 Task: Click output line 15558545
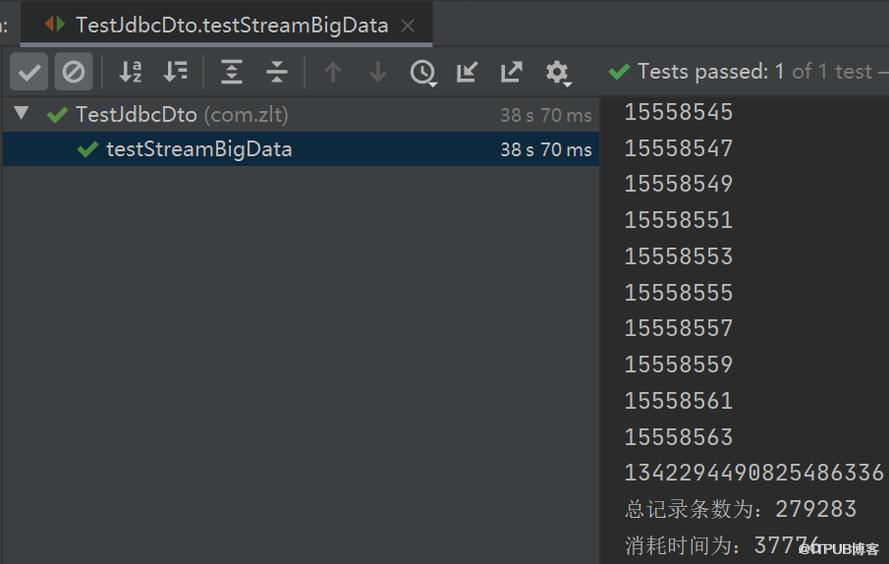click(679, 112)
